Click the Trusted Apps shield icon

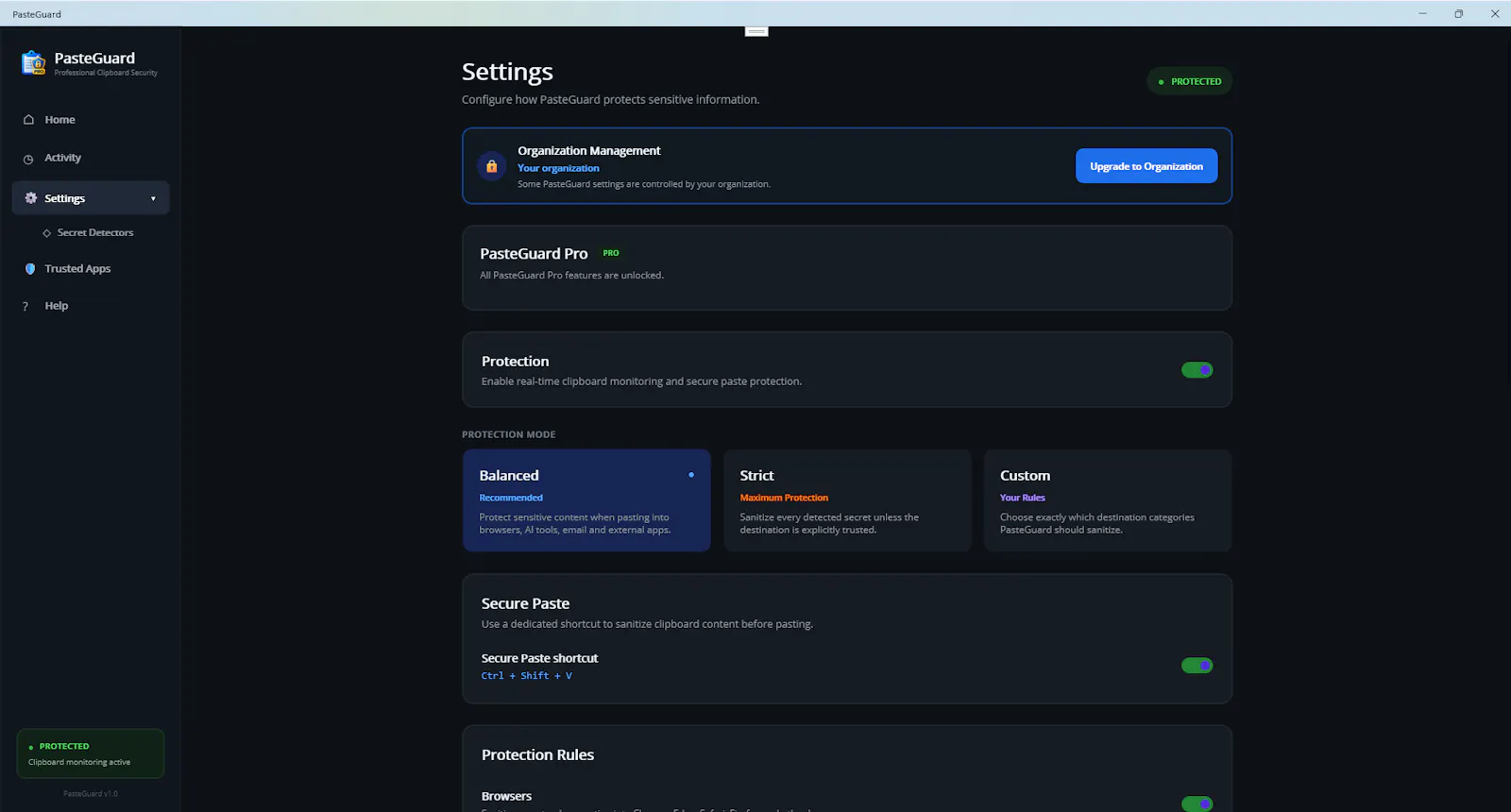coord(30,269)
